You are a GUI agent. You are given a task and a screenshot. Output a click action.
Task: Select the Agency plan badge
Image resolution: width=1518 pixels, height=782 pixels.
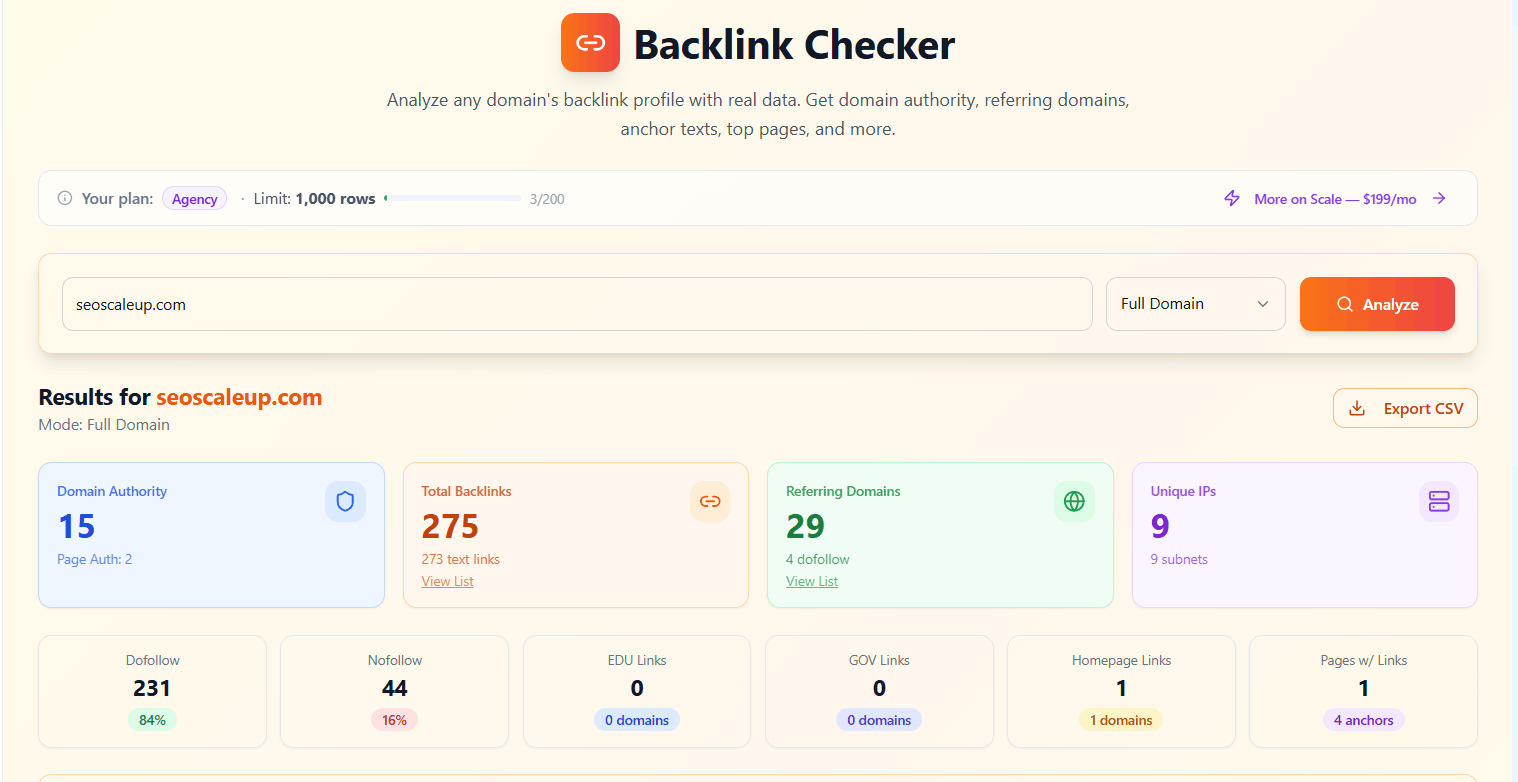(x=194, y=198)
